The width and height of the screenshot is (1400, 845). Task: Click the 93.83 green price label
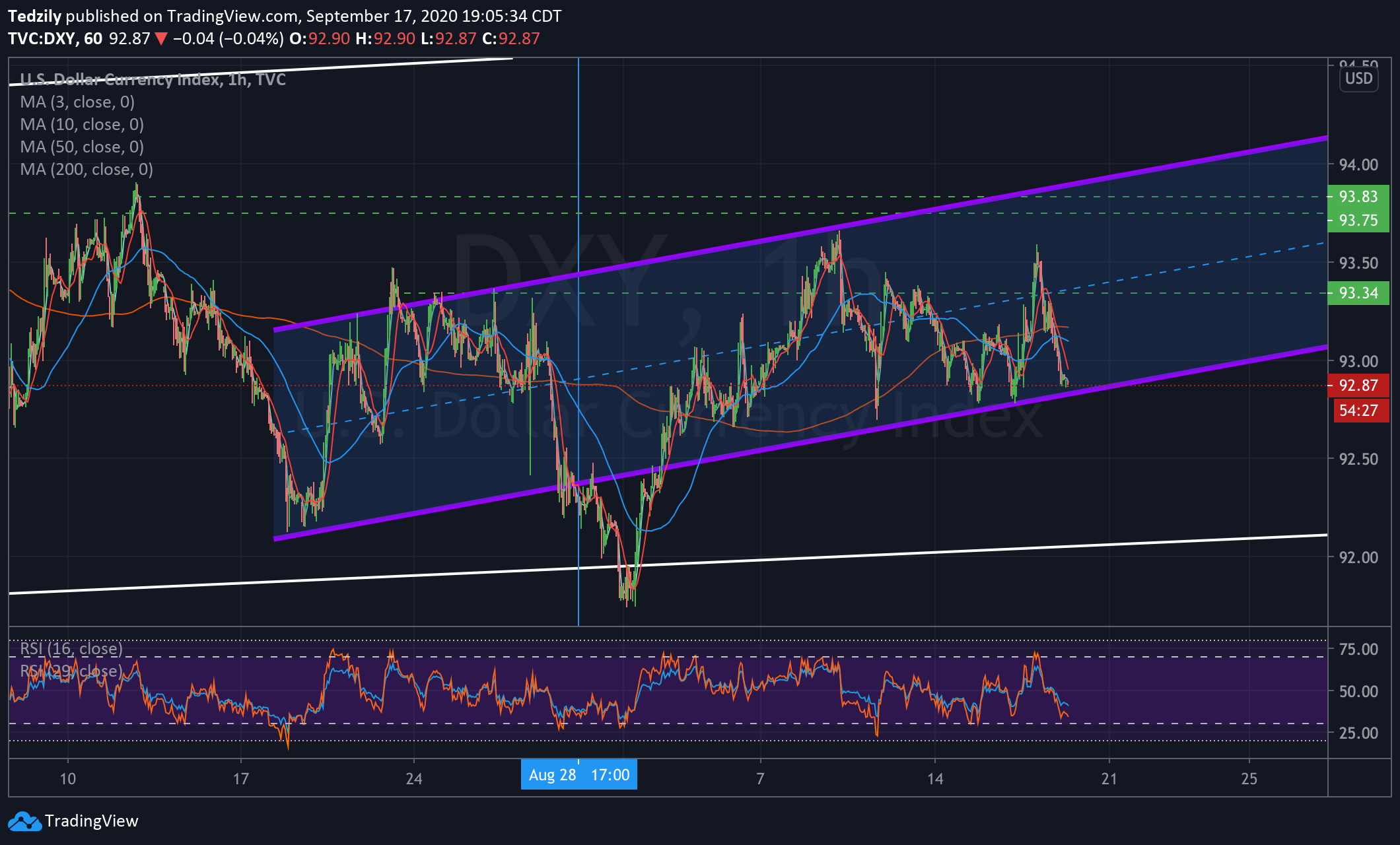1358,197
